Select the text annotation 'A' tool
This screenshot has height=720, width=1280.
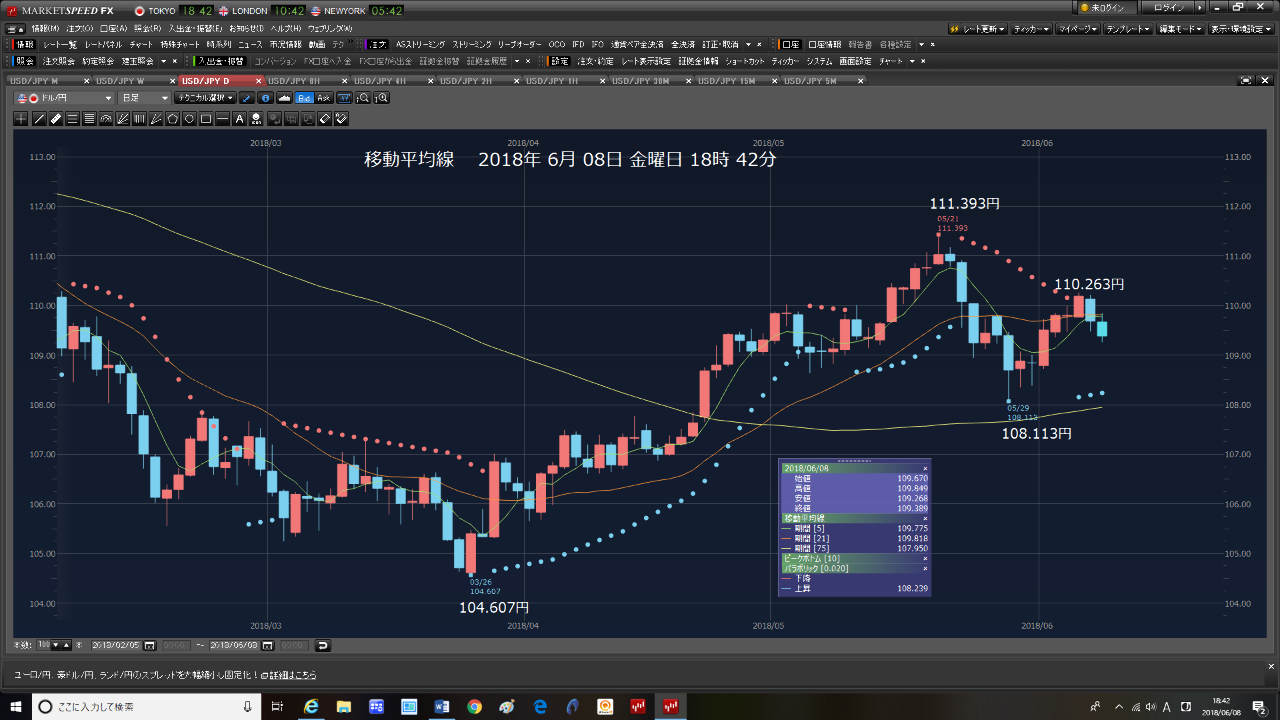240,119
